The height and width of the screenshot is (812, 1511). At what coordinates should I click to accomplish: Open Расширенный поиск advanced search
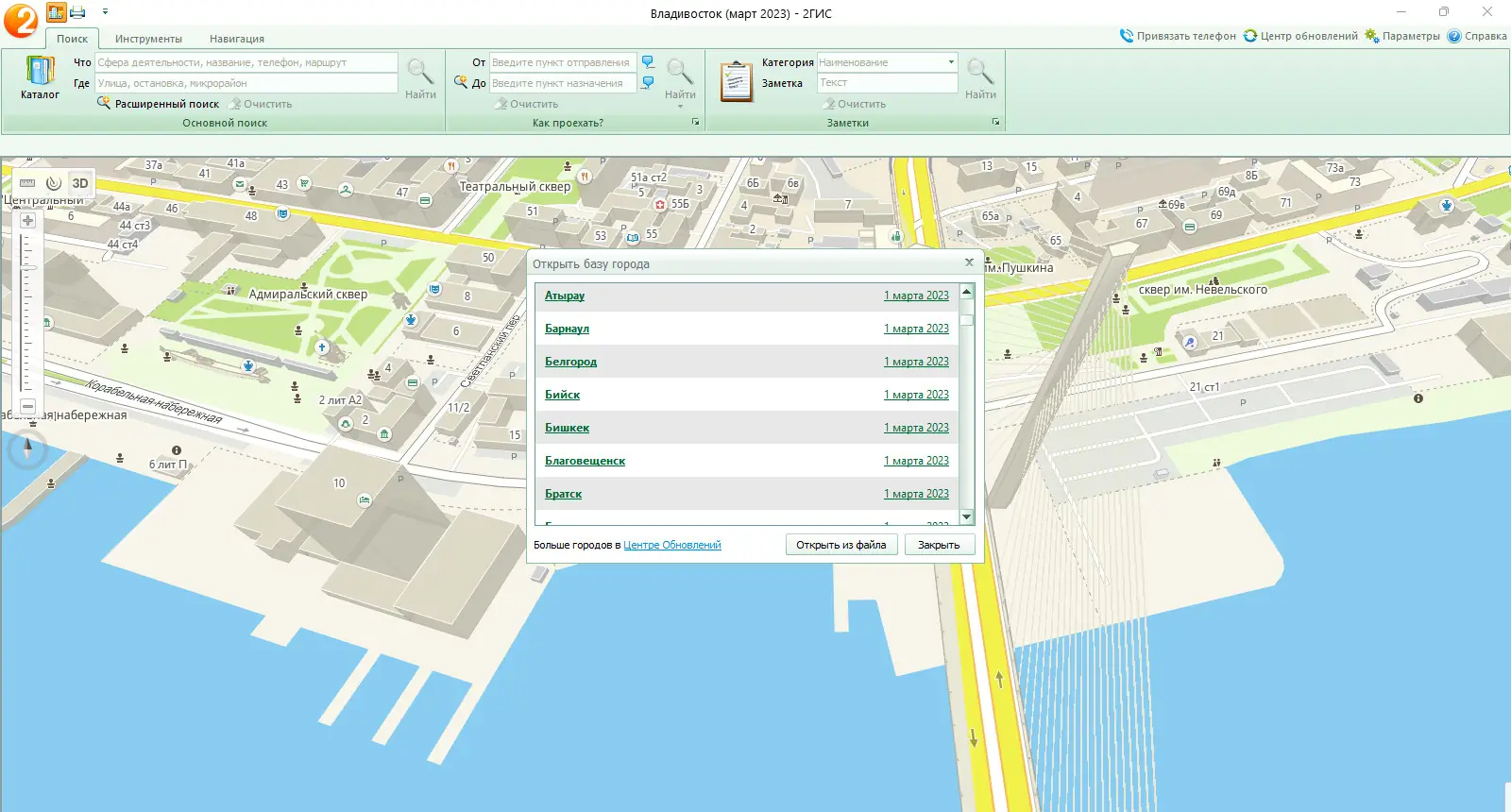[x=158, y=104]
